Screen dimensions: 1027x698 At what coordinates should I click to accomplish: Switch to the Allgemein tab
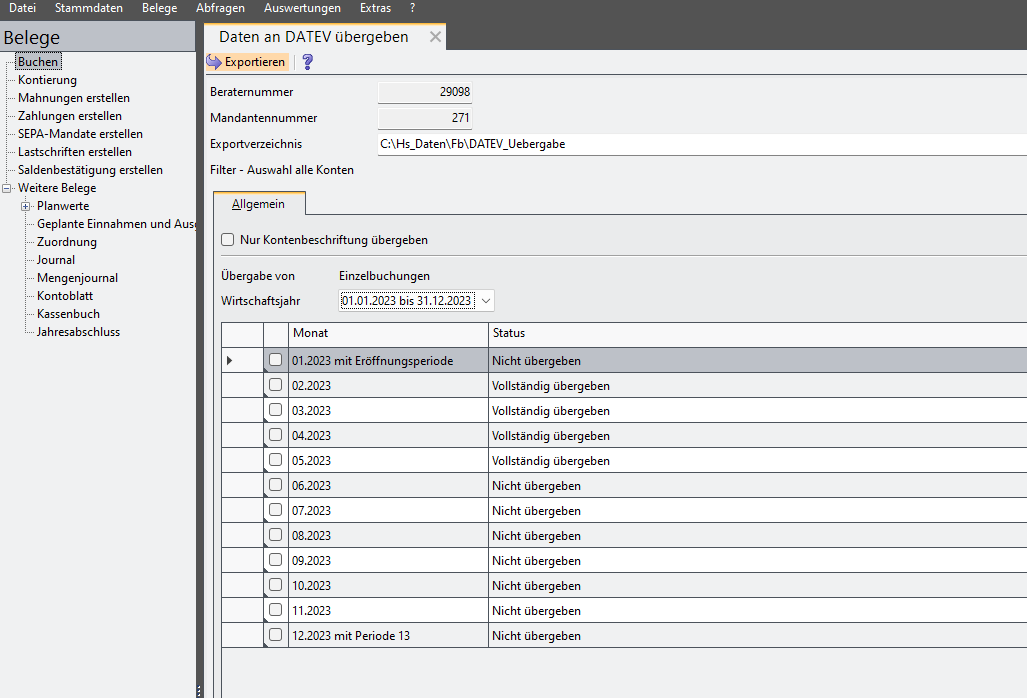point(259,204)
